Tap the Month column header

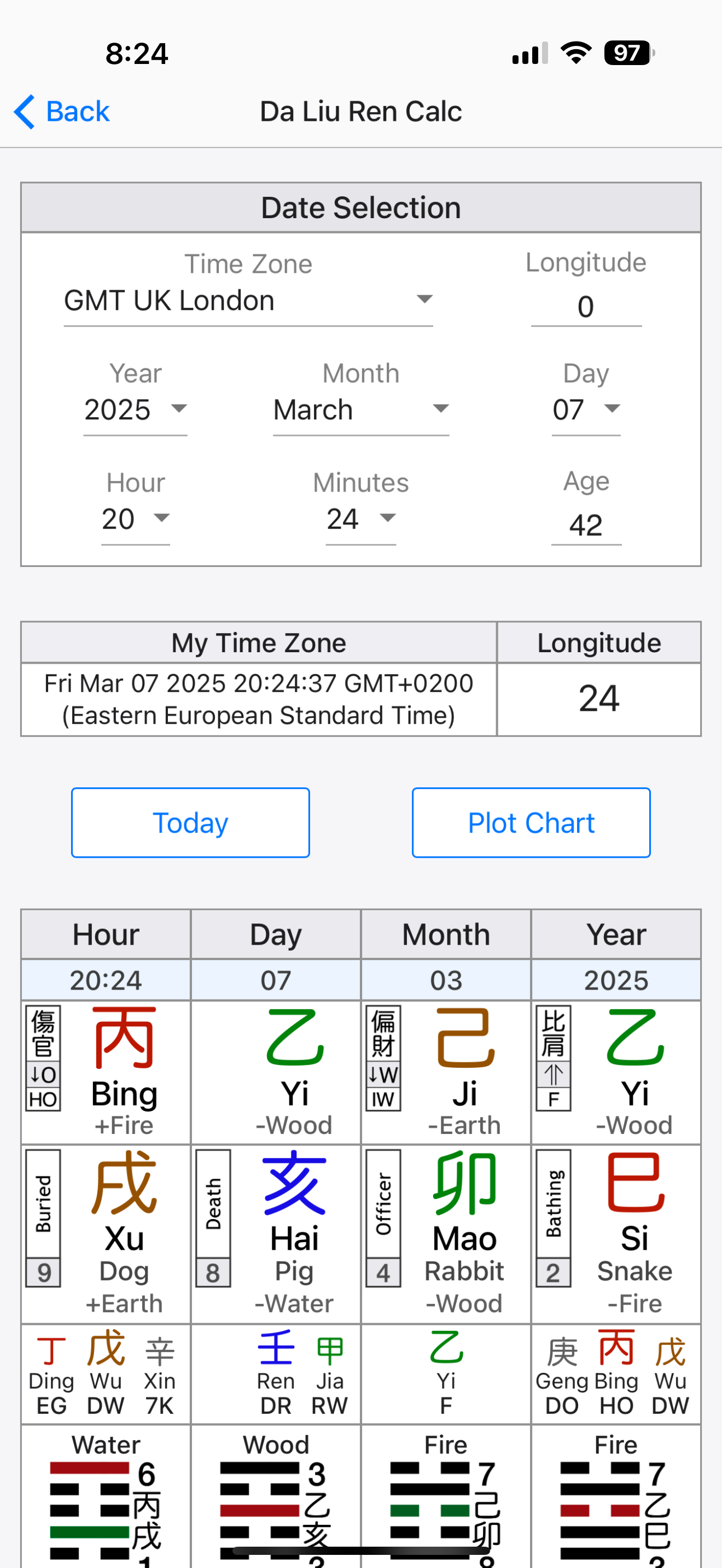coord(446,934)
